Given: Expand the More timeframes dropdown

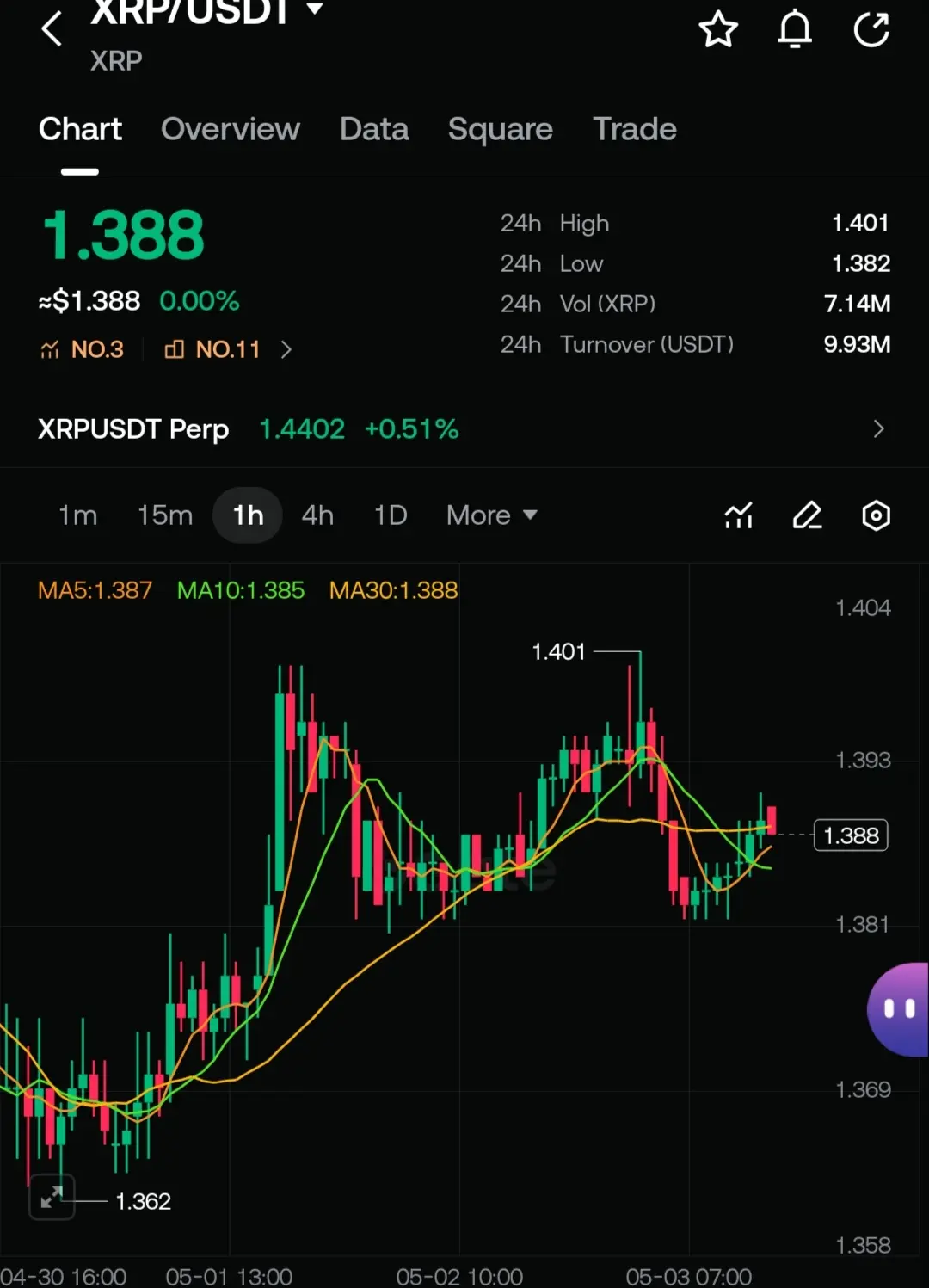Looking at the screenshot, I should pos(491,515).
